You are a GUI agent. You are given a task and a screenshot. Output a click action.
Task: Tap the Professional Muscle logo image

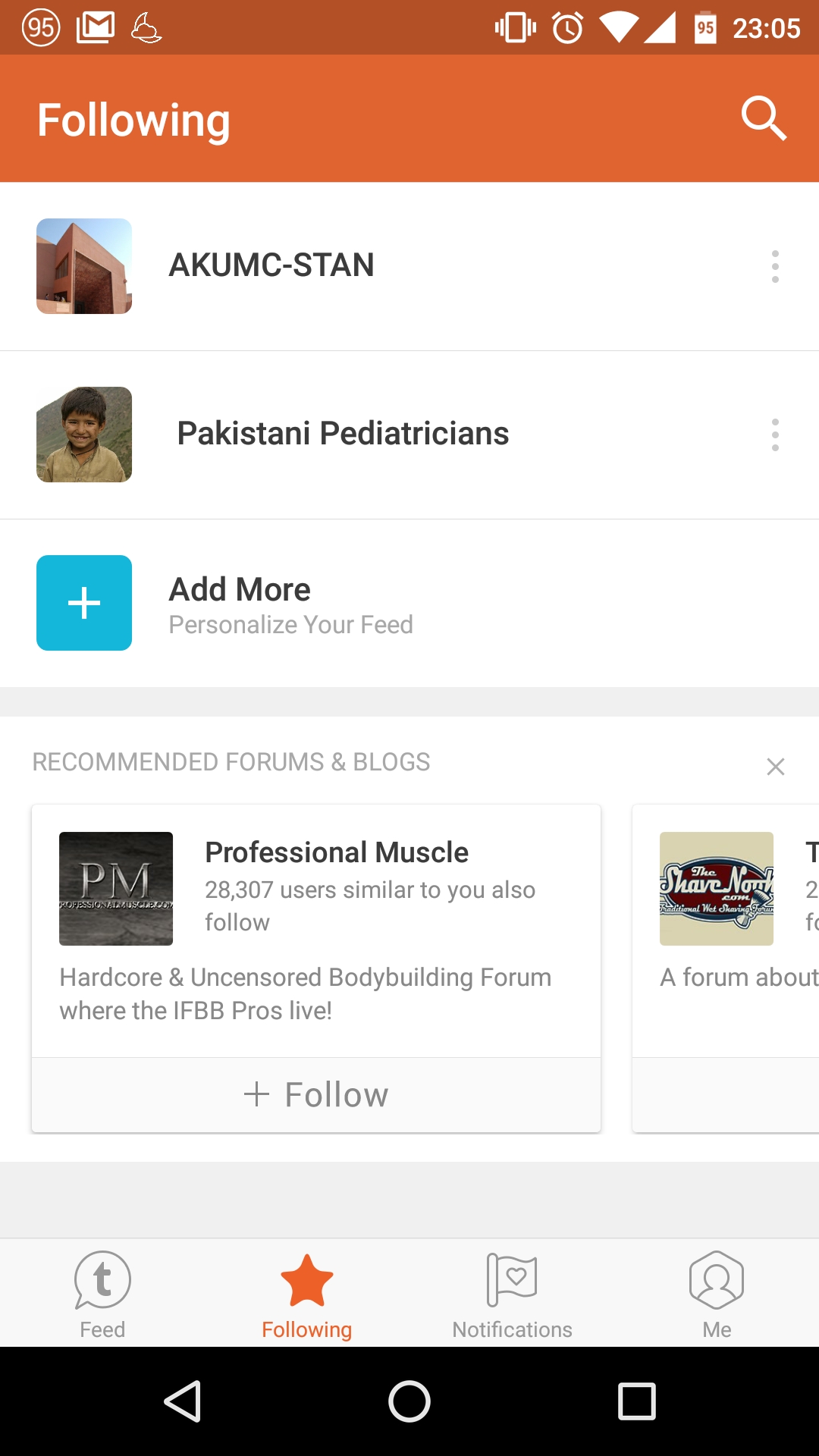[116, 889]
